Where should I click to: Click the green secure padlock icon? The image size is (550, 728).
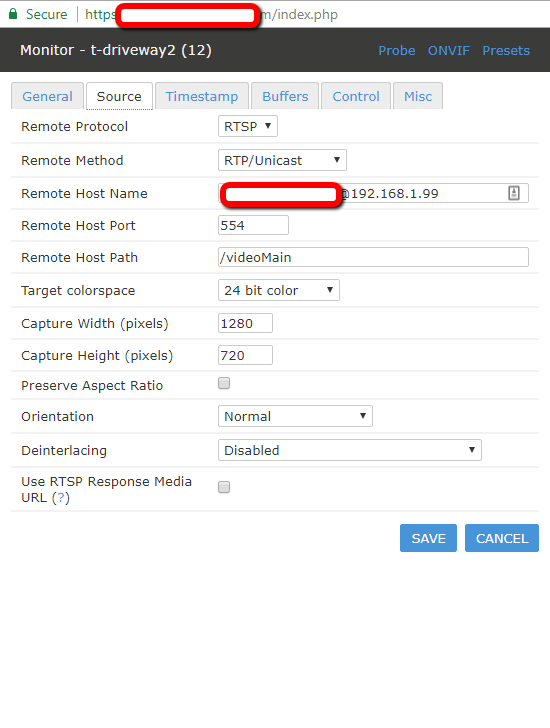point(13,14)
